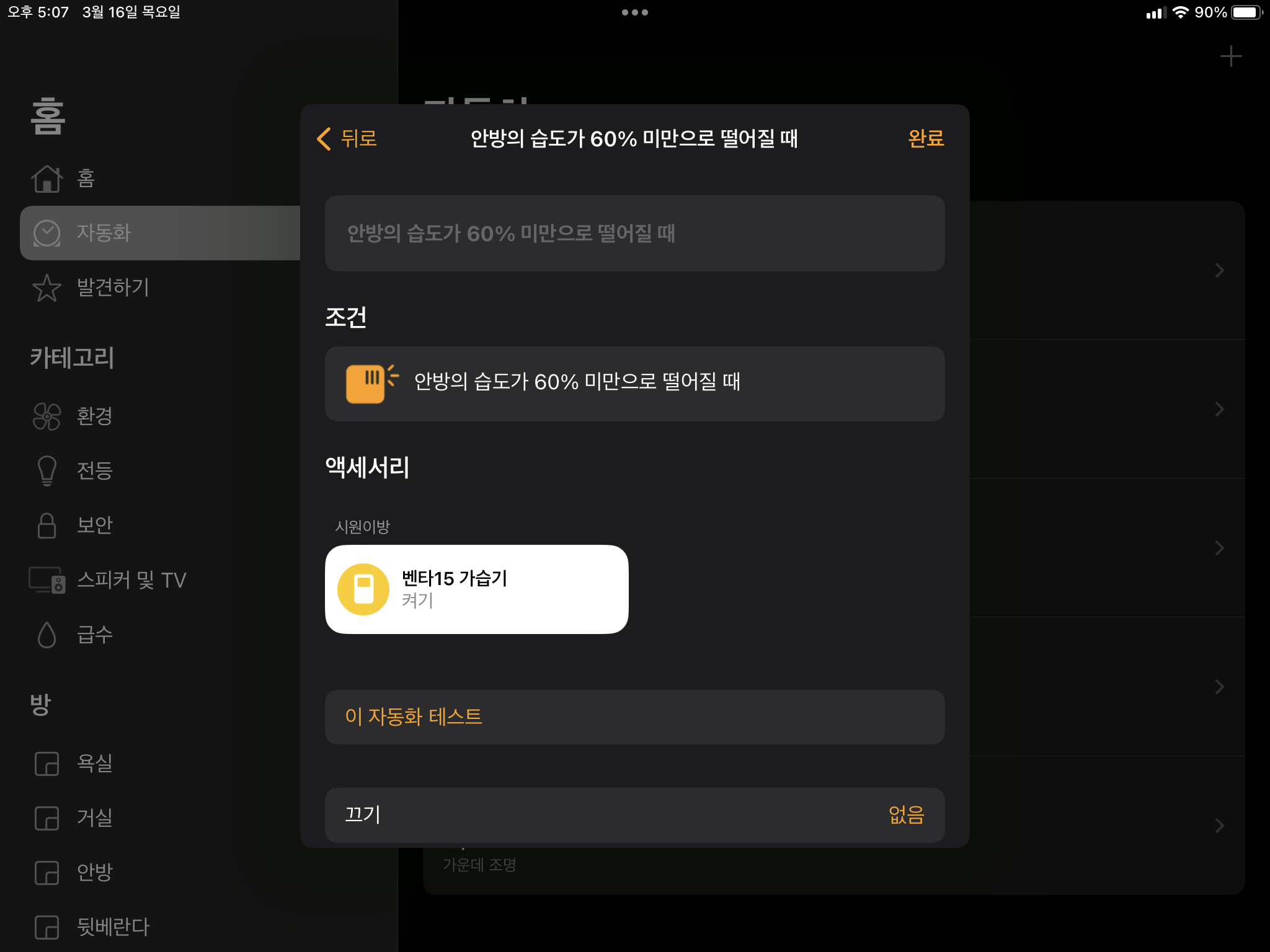This screenshot has width=1270, height=952.
Task: Go to 욕실 room
Action: (94, 762)
